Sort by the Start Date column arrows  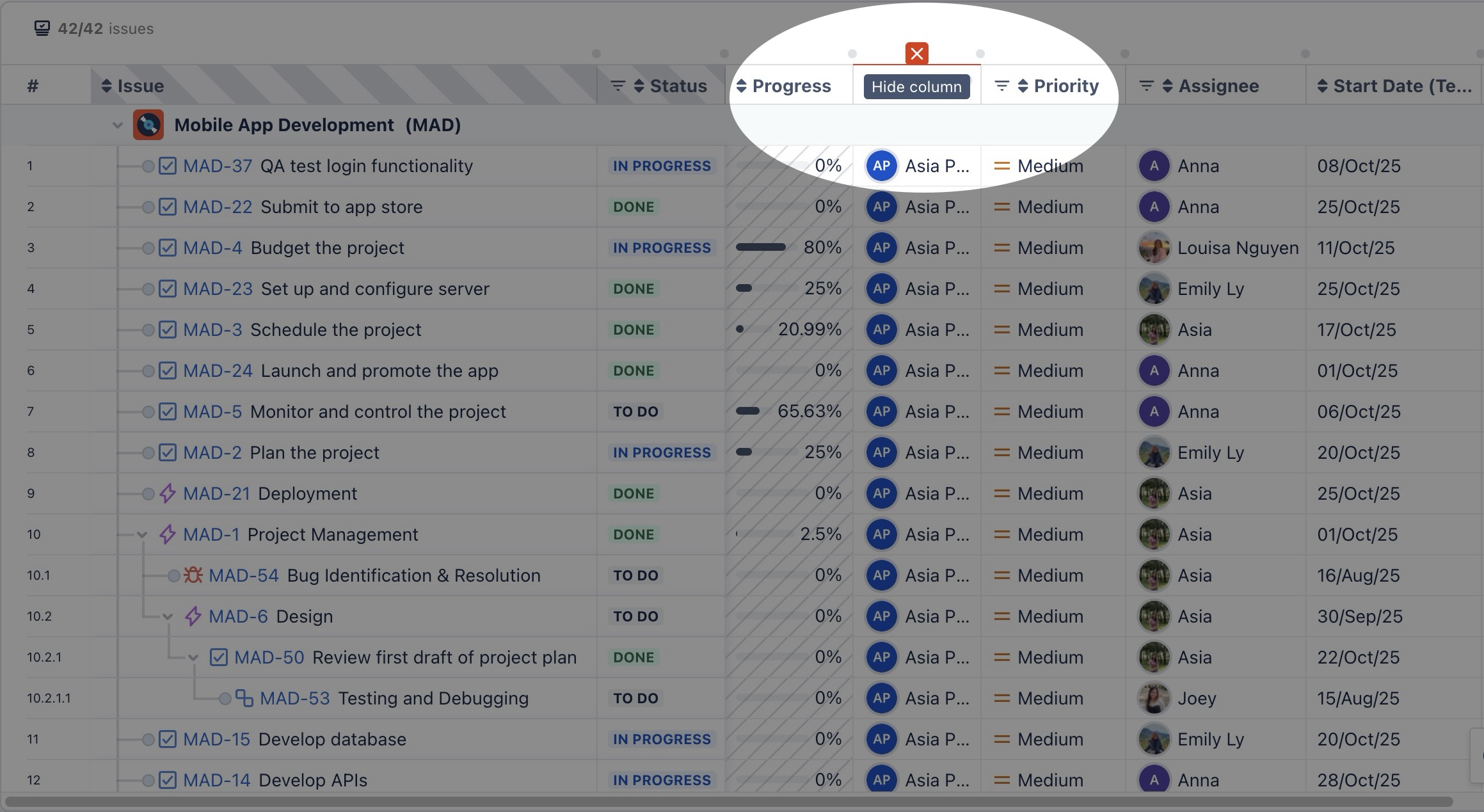(x=1323, y=86)
